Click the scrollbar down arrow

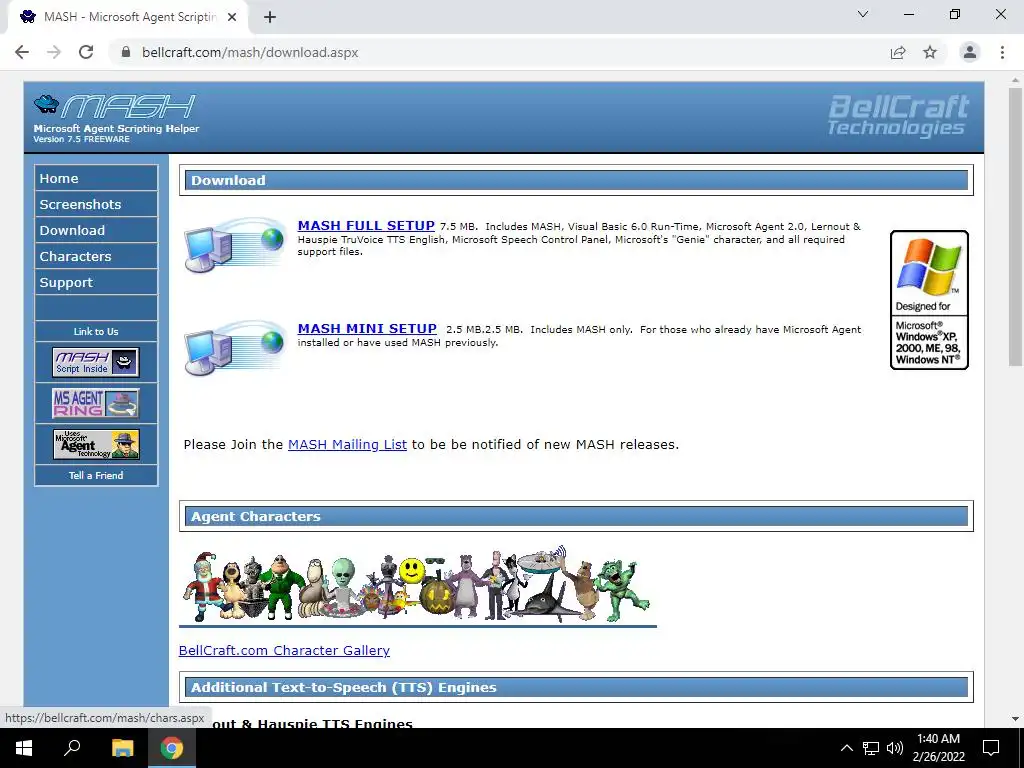[x=1015, y=719]
